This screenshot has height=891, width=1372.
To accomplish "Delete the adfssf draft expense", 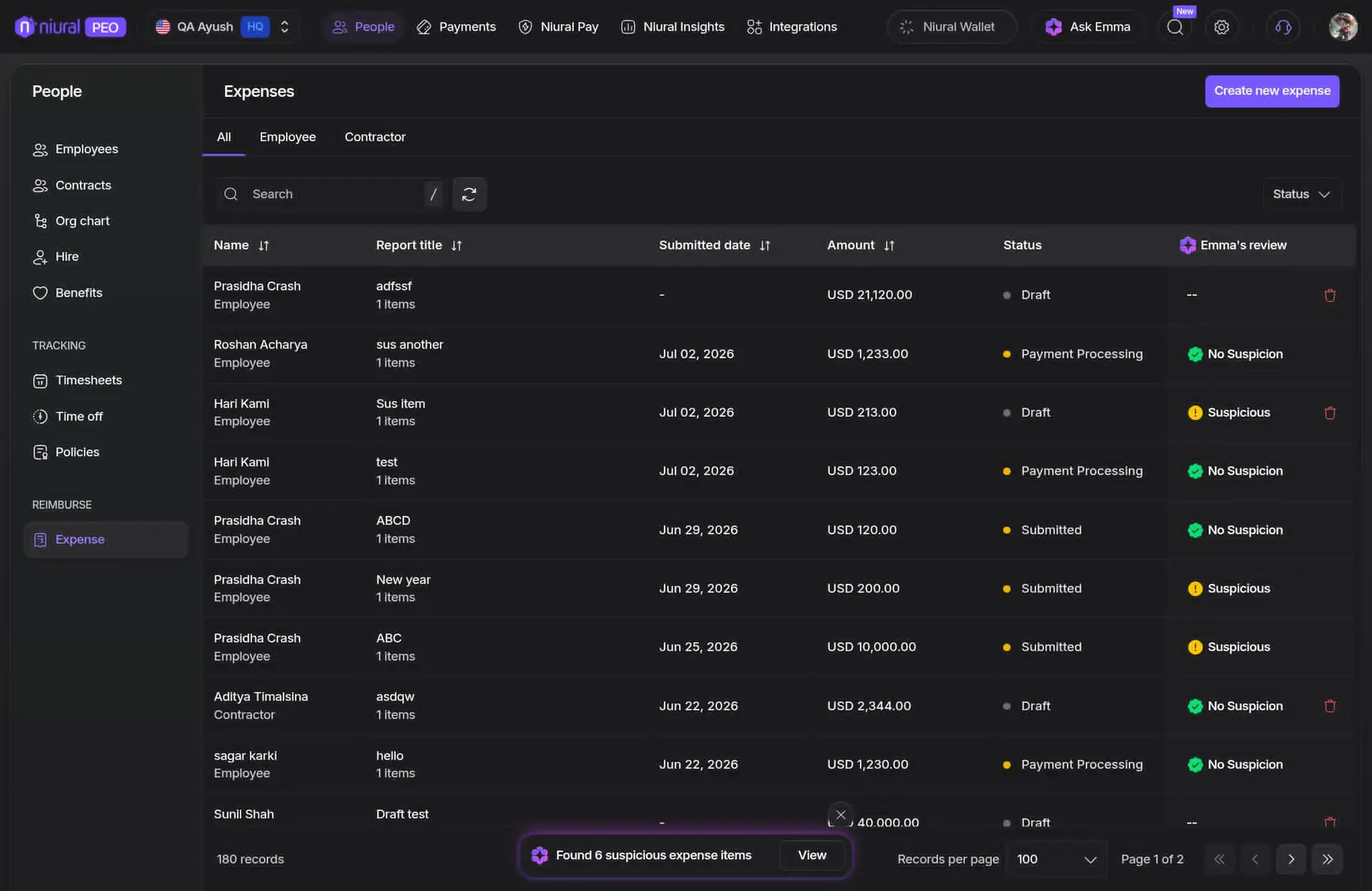I will 1329,296.
